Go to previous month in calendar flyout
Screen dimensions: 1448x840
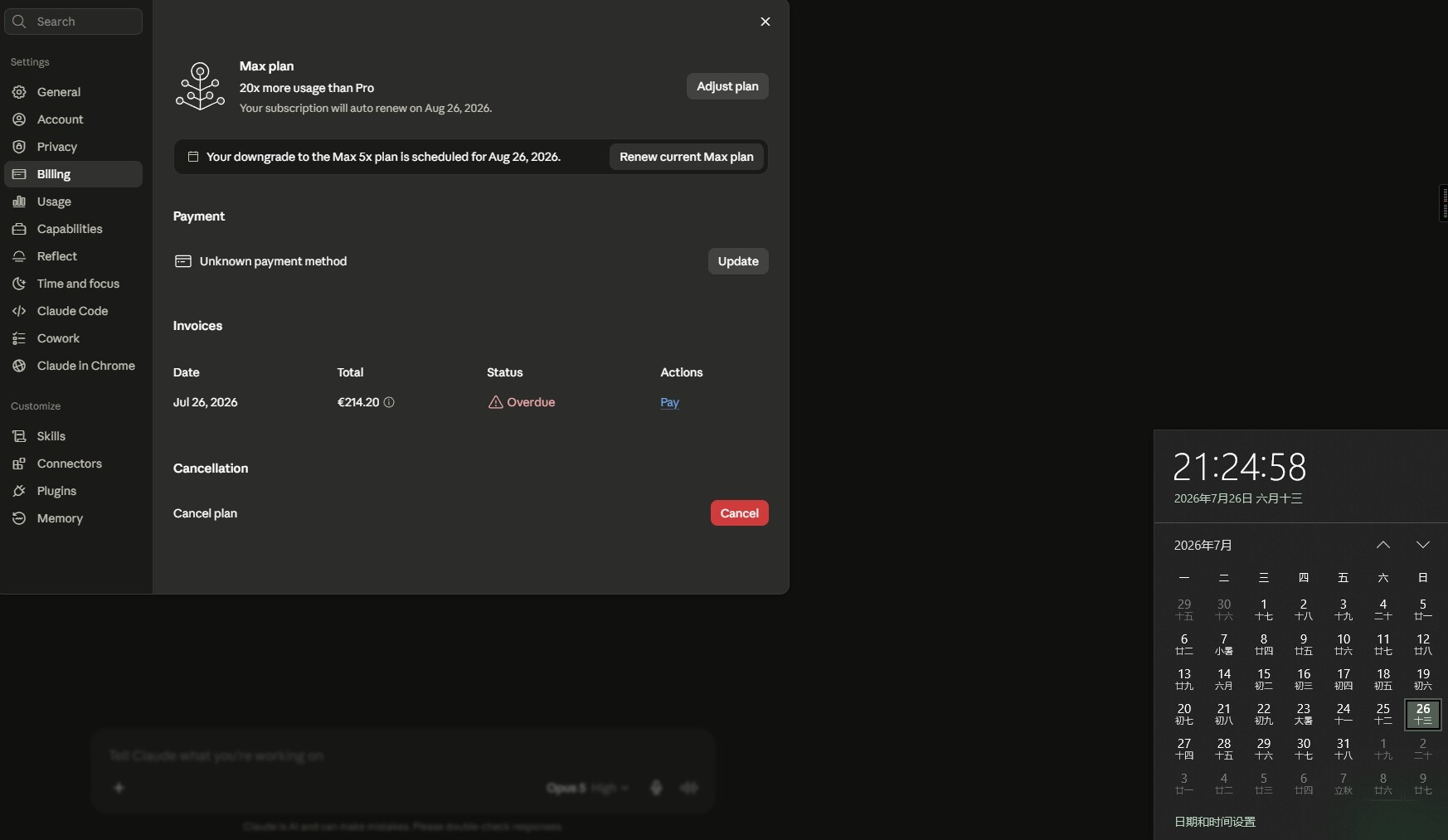click(1383, 545)
